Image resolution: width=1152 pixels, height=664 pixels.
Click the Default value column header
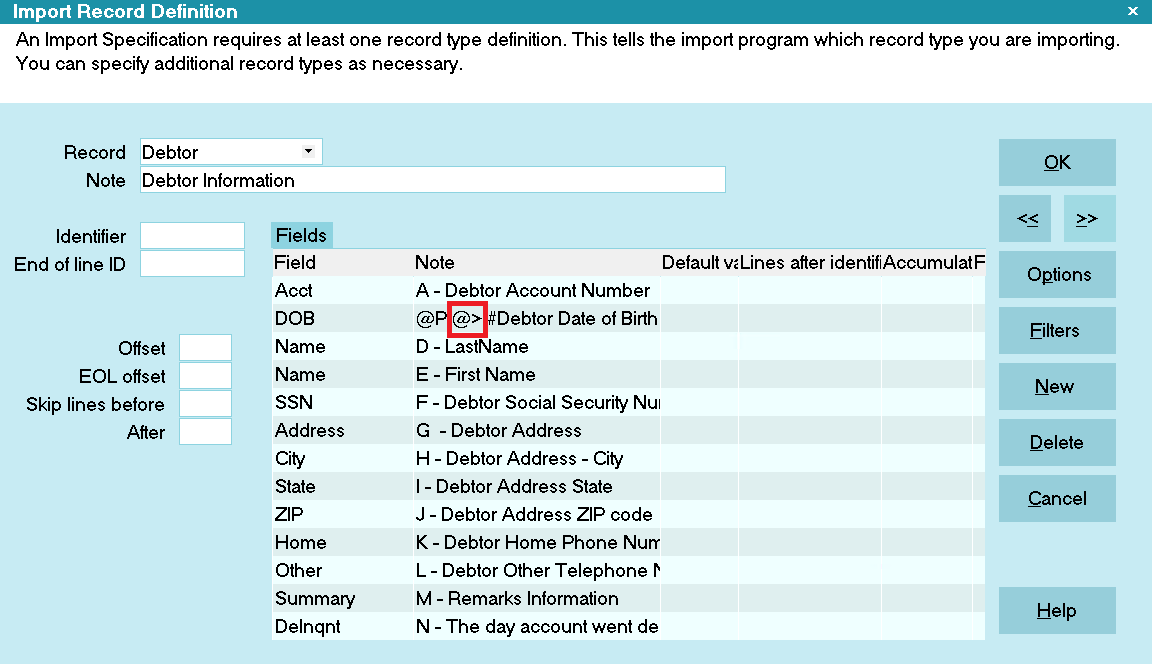click(x=699, y=262)
